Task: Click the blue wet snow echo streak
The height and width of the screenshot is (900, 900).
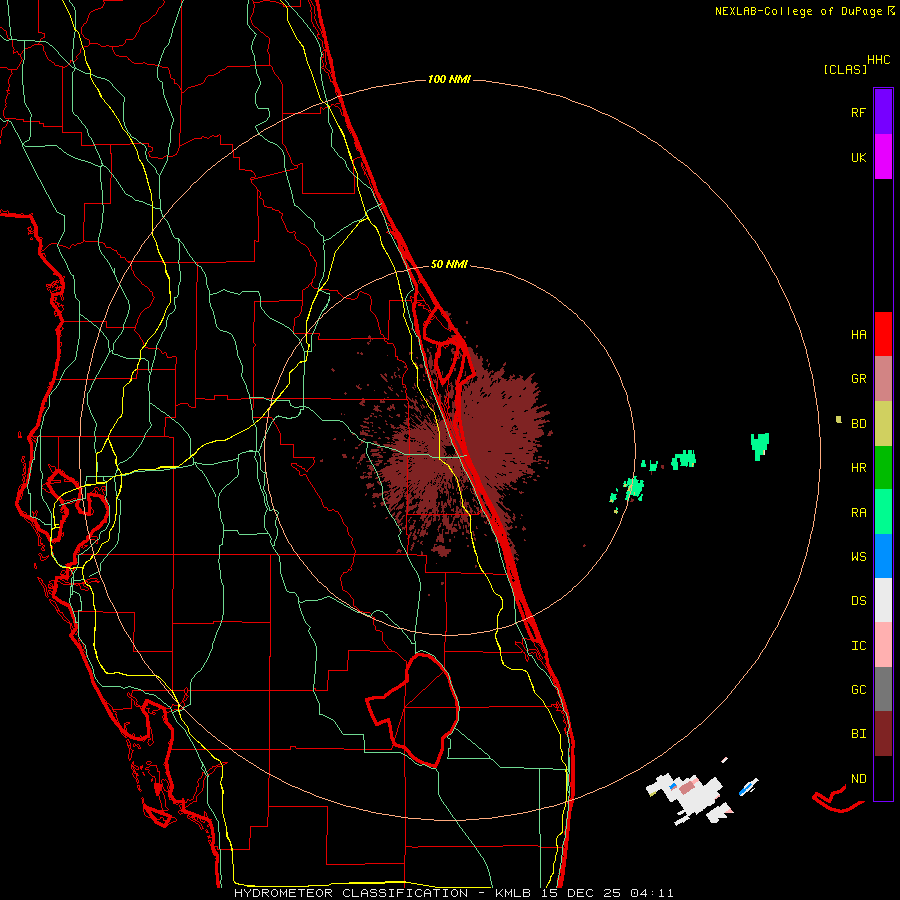Action: (x=748, y=787)
